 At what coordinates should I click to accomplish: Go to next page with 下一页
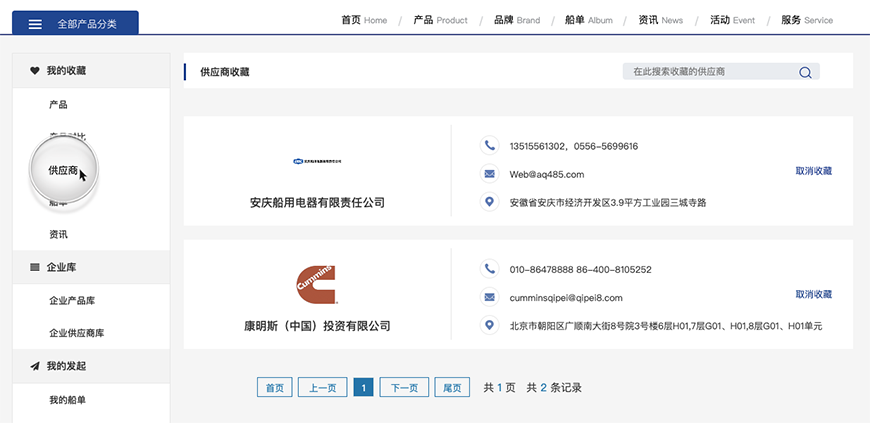[x=404, y=388]
